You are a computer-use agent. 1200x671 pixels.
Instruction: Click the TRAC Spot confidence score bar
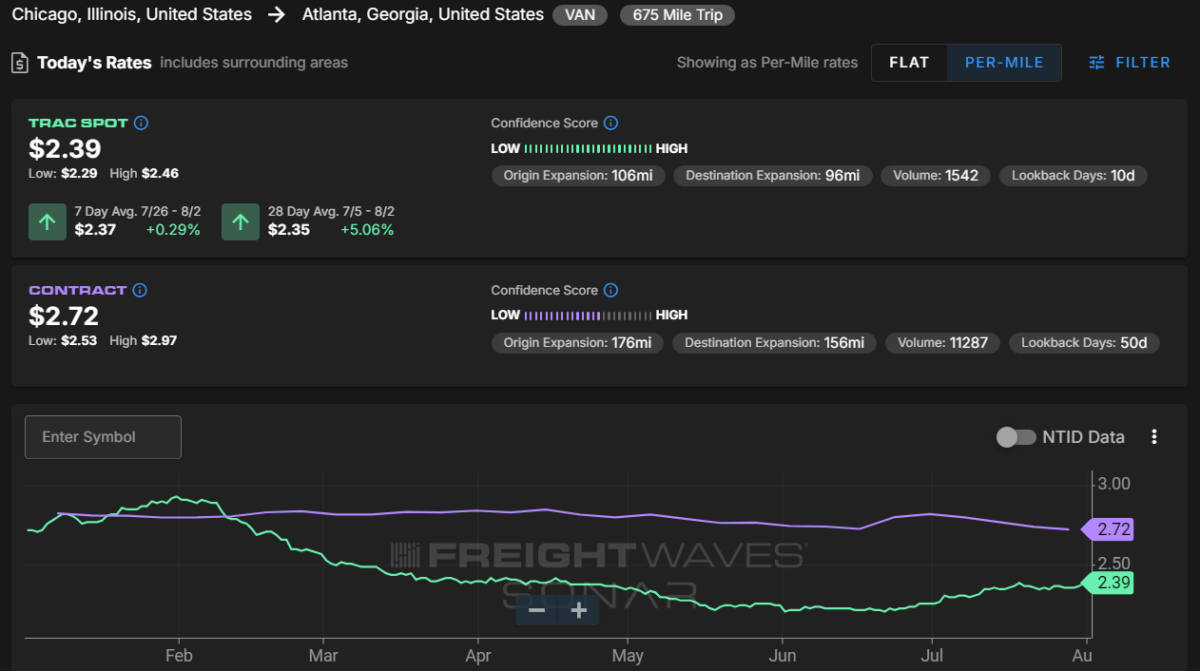pyautogui.click(x=588, y=148)
